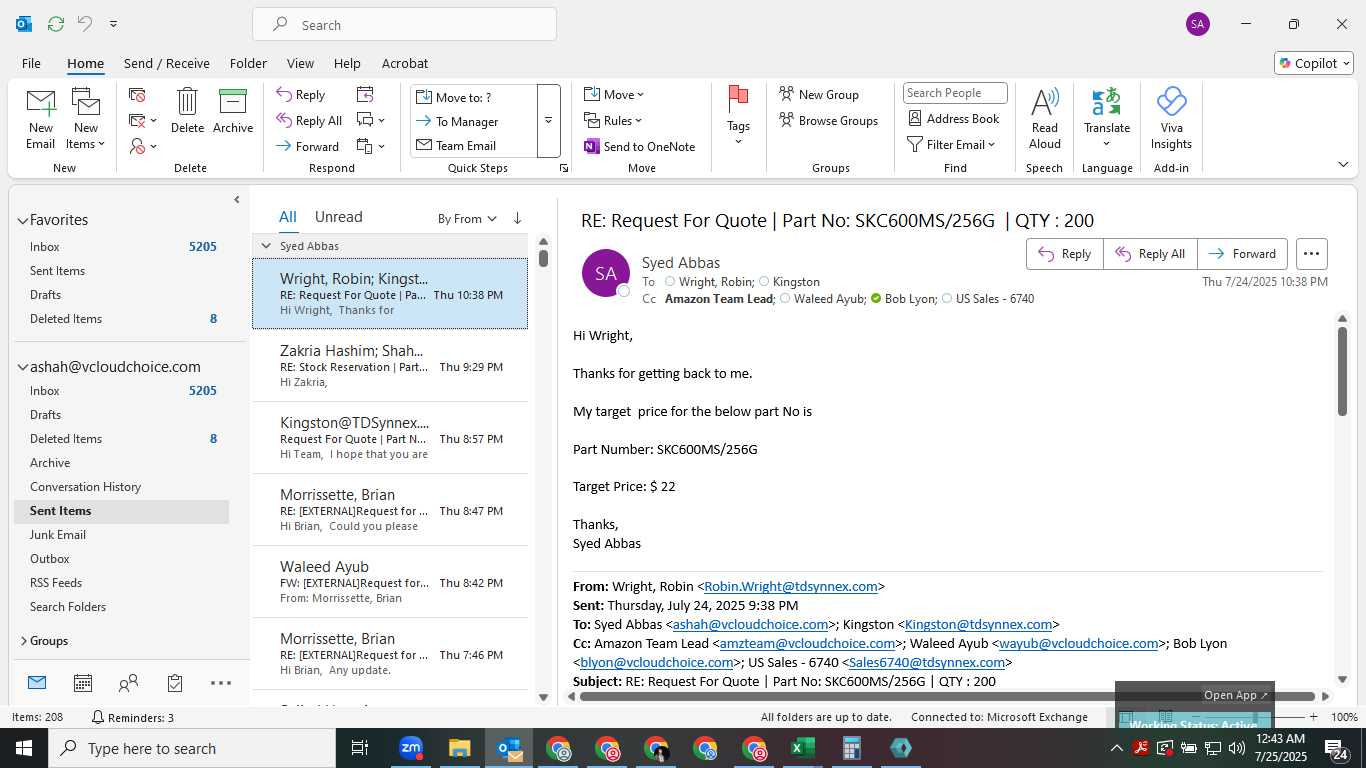Create a New Email
Viewport: 1366px width, 768px height.
pos(40,119)
